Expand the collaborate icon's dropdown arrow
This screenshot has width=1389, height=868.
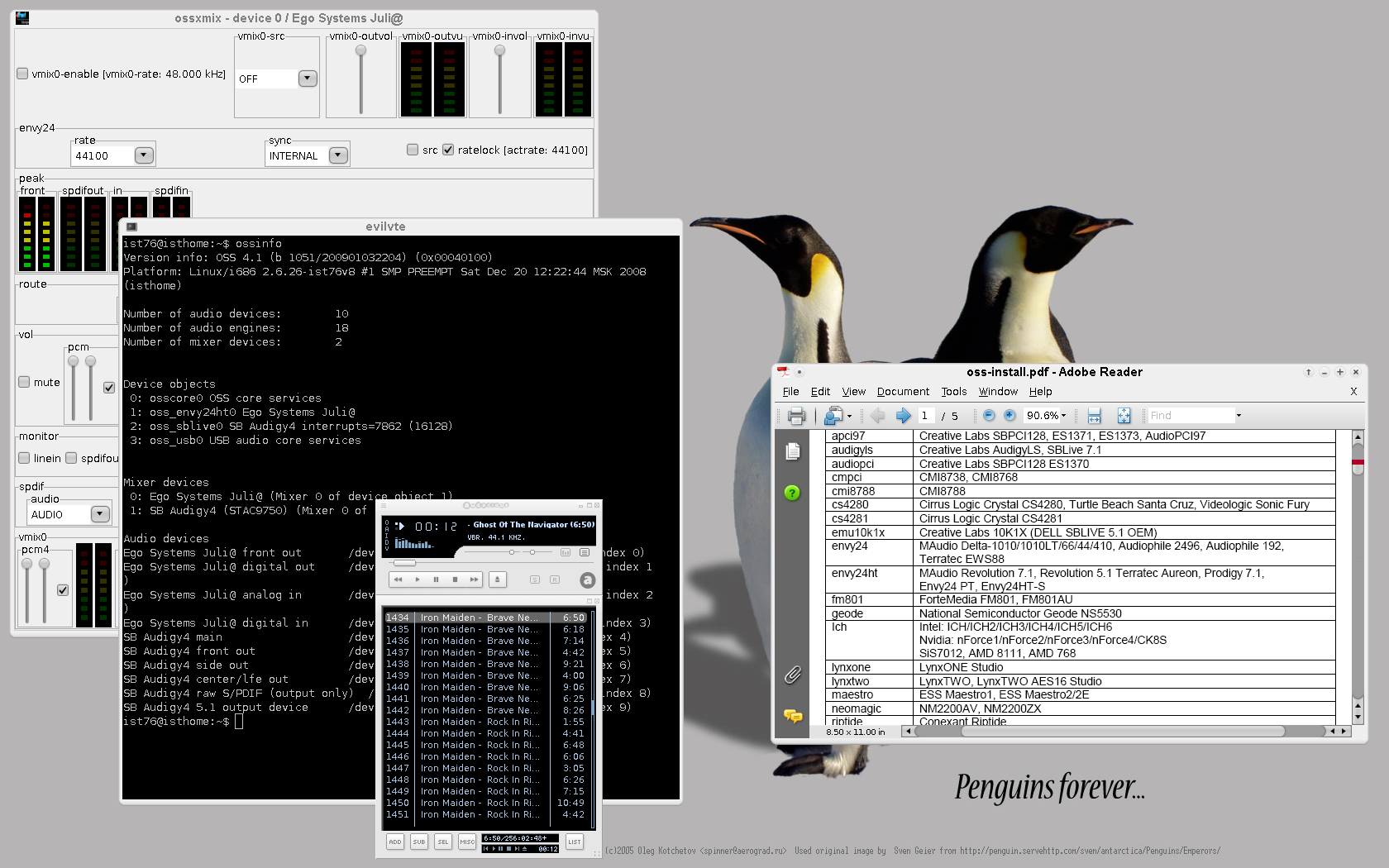pyautogui.click(x=849, y=417)
